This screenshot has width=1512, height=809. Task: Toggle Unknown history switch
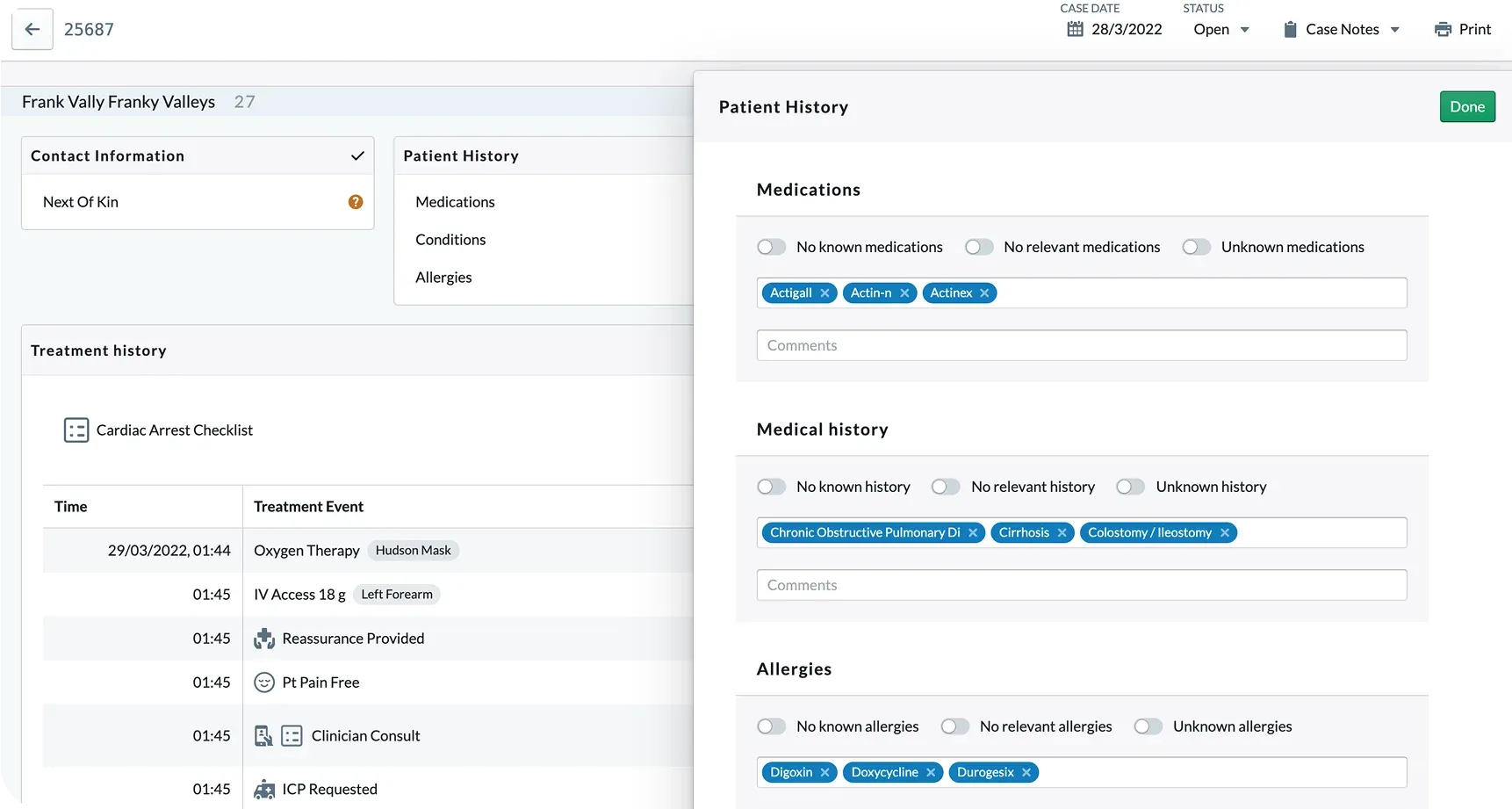(x=1130, y=487)
